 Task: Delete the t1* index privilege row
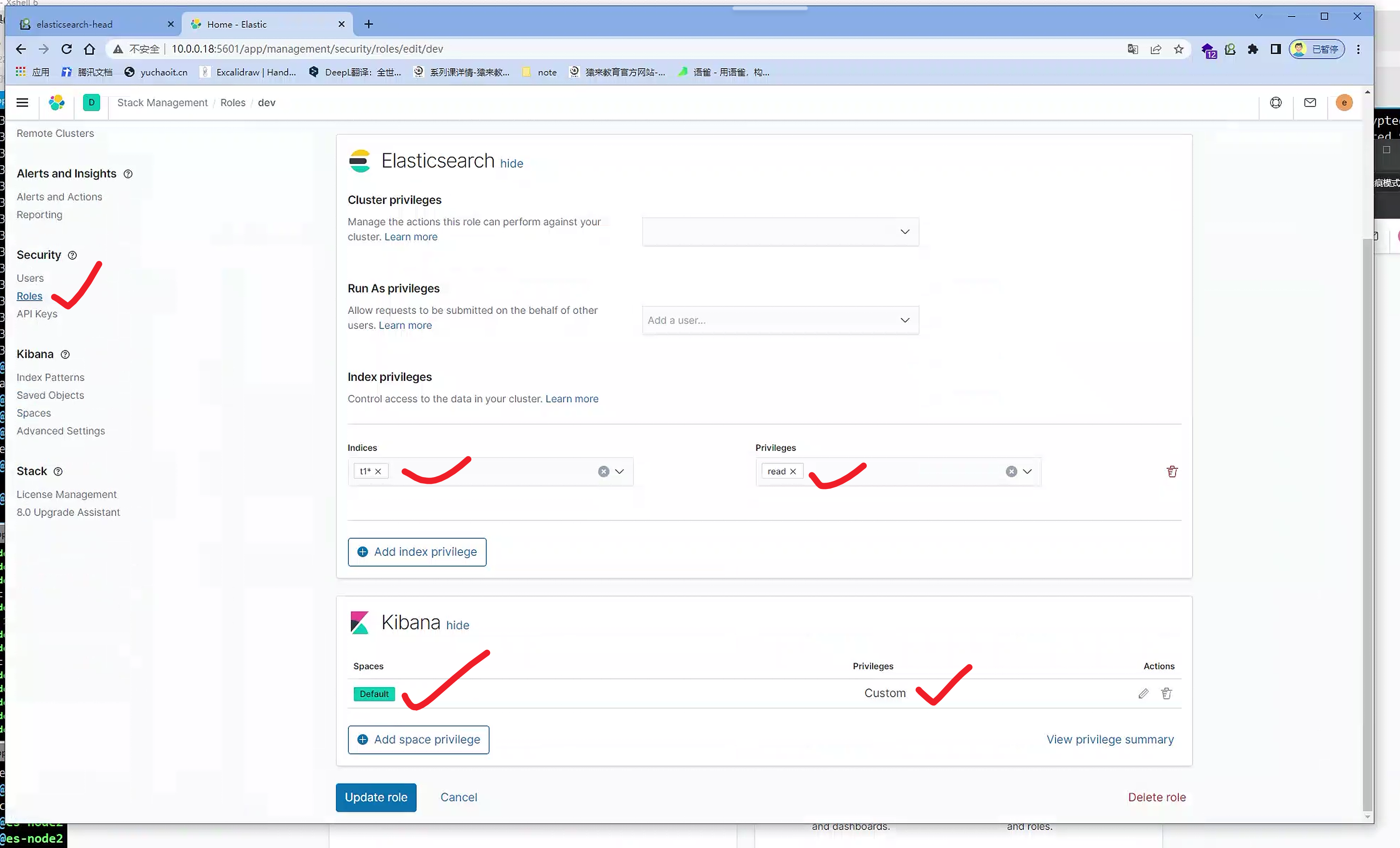pyautogui.click(x=1172, y=472)
